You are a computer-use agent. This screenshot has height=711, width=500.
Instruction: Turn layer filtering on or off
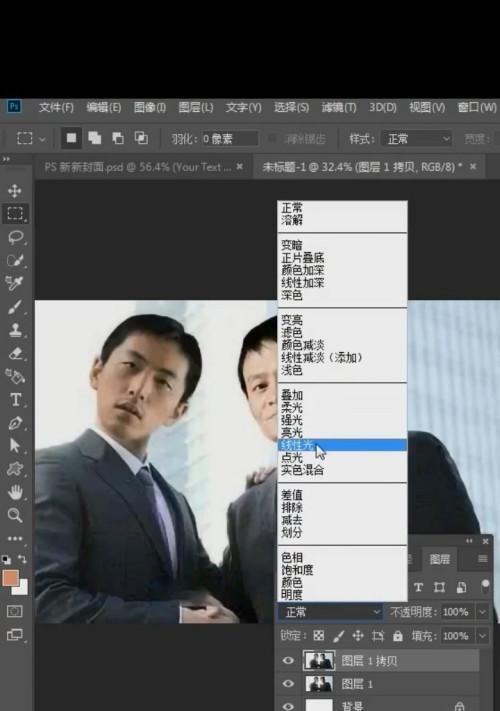click(x=485, y=585)
